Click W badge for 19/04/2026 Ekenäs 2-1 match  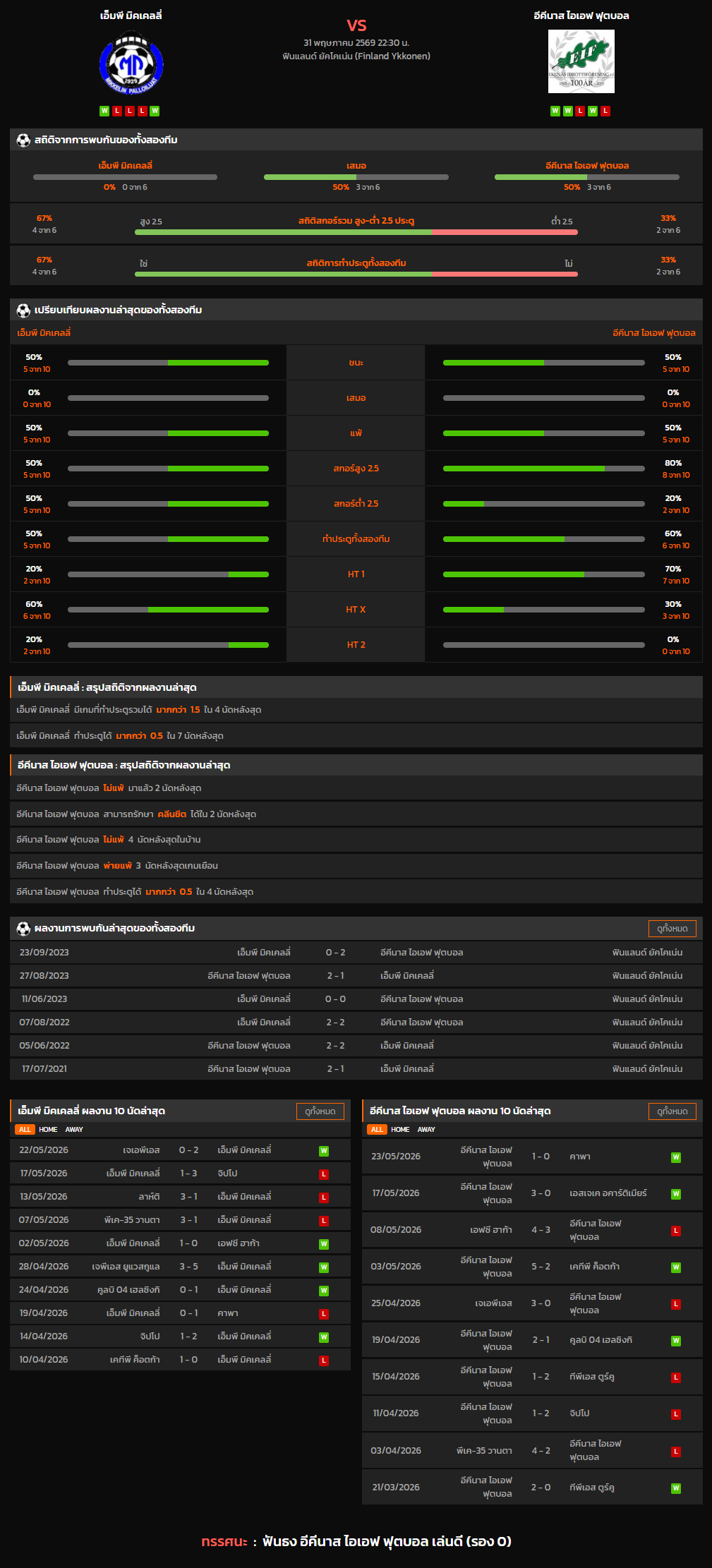point(676,1341)
